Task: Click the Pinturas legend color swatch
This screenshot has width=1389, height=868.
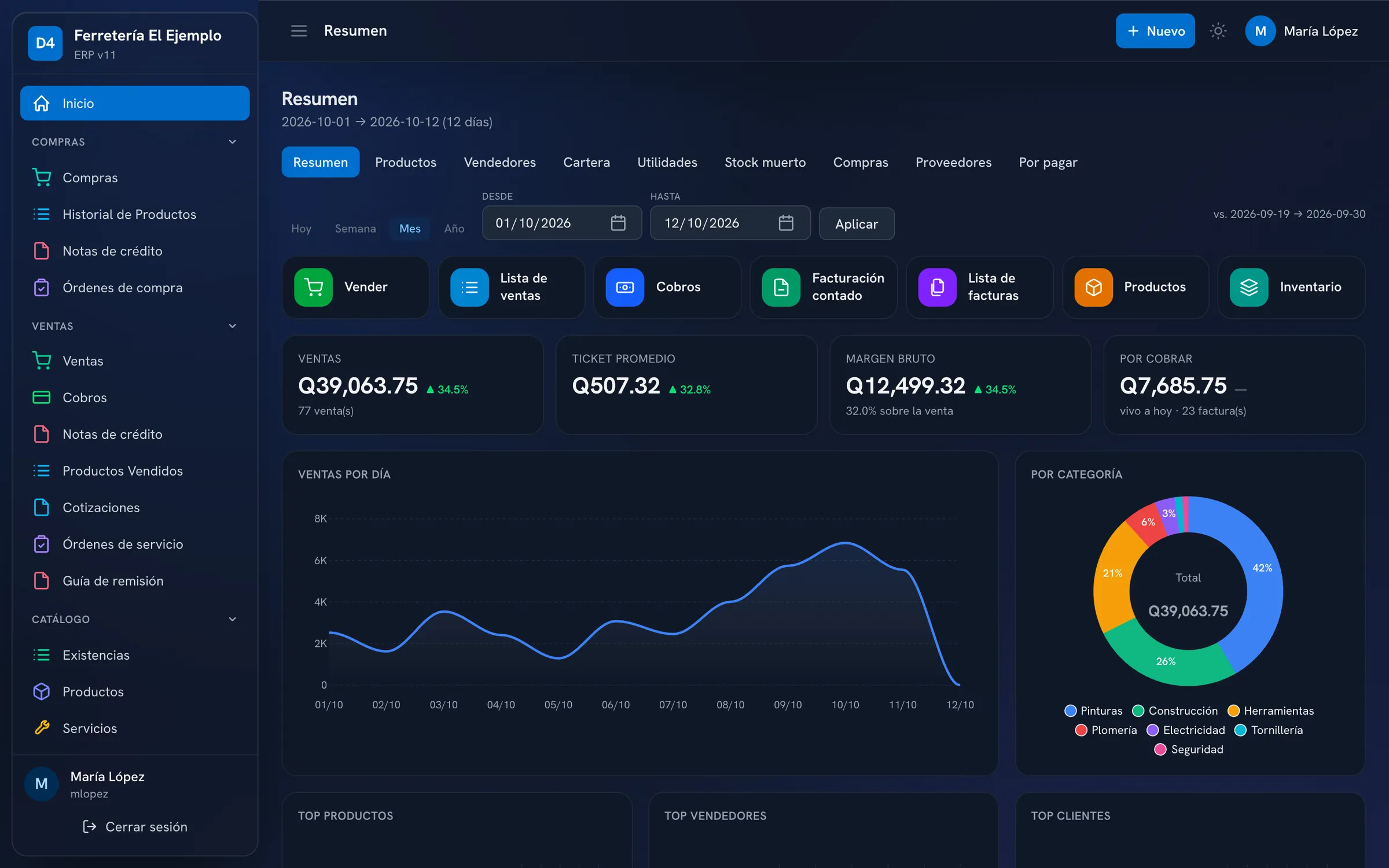Action: coord(1071,711)
